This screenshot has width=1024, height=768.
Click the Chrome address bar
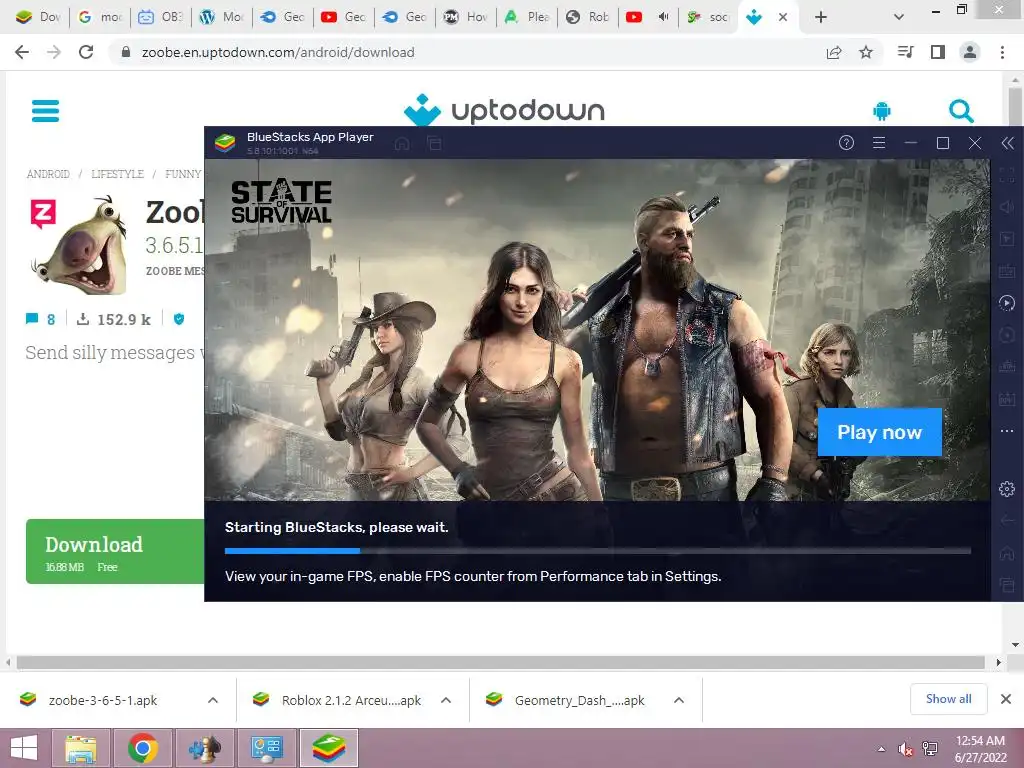470,52
